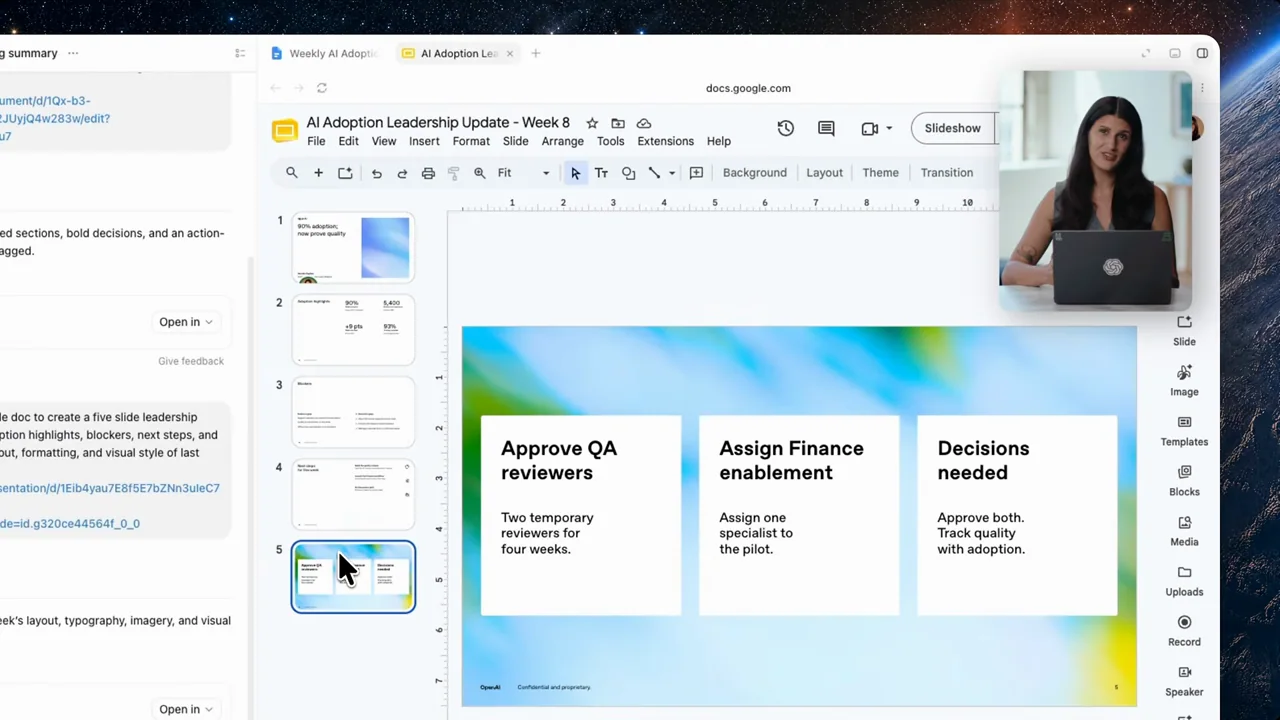
Task: Reload the page in browser pane
Action: (322, 88)
